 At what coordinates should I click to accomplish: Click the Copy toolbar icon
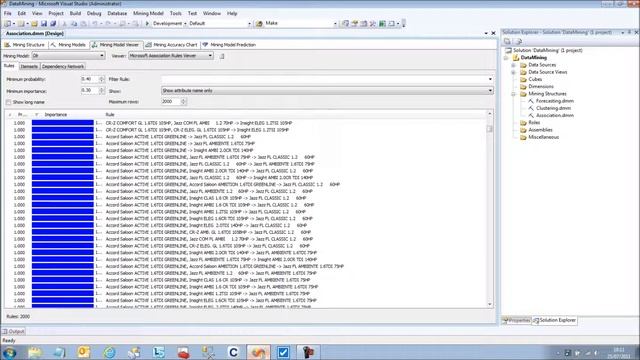(74, 24)
